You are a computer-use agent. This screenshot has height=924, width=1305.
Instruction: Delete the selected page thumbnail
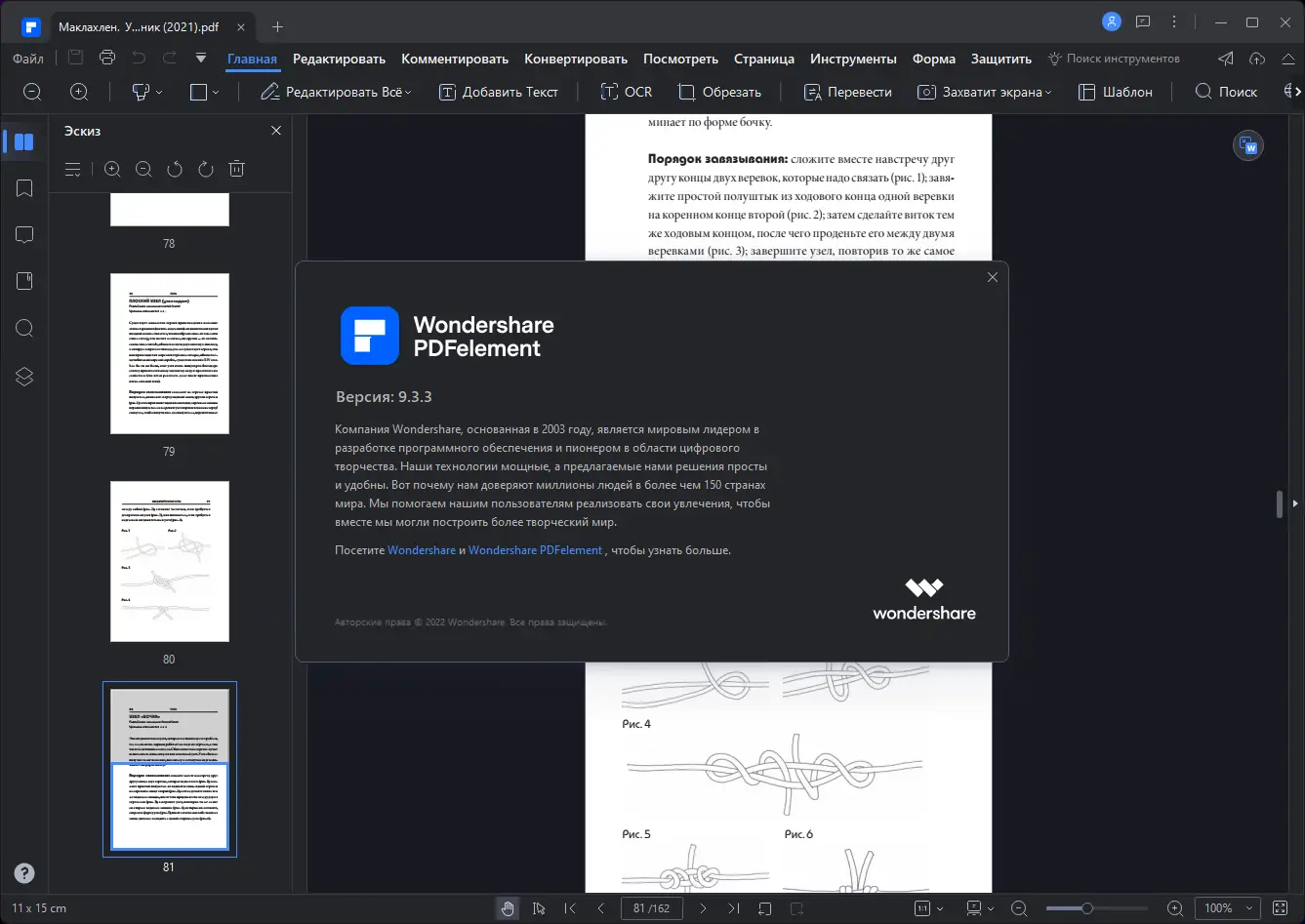tap(236, 169)
